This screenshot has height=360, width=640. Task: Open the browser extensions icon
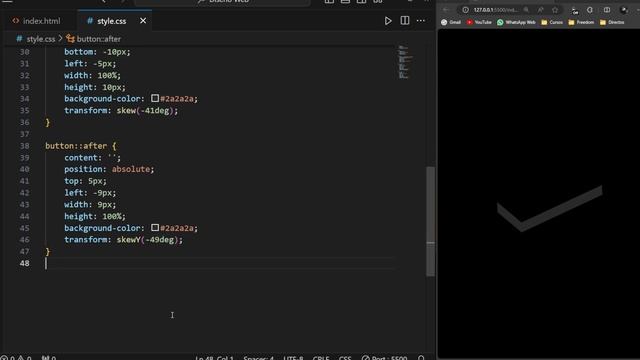(590, 10)
